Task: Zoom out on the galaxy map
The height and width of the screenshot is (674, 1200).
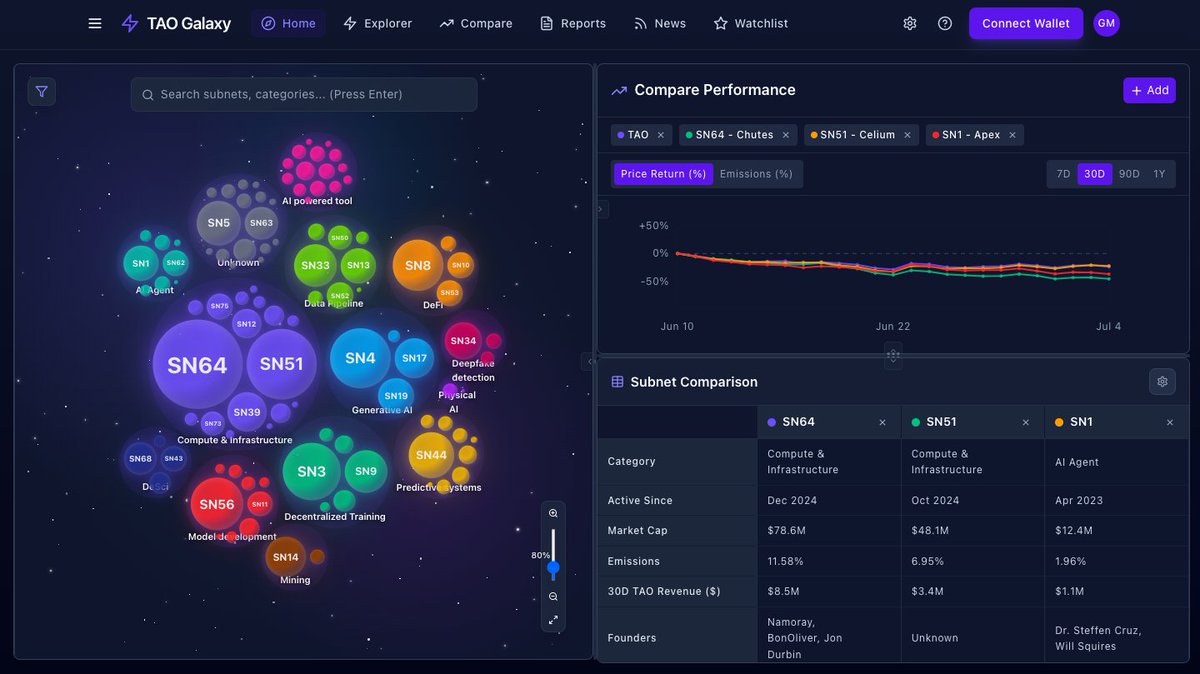Action: (x=553, y=597)
